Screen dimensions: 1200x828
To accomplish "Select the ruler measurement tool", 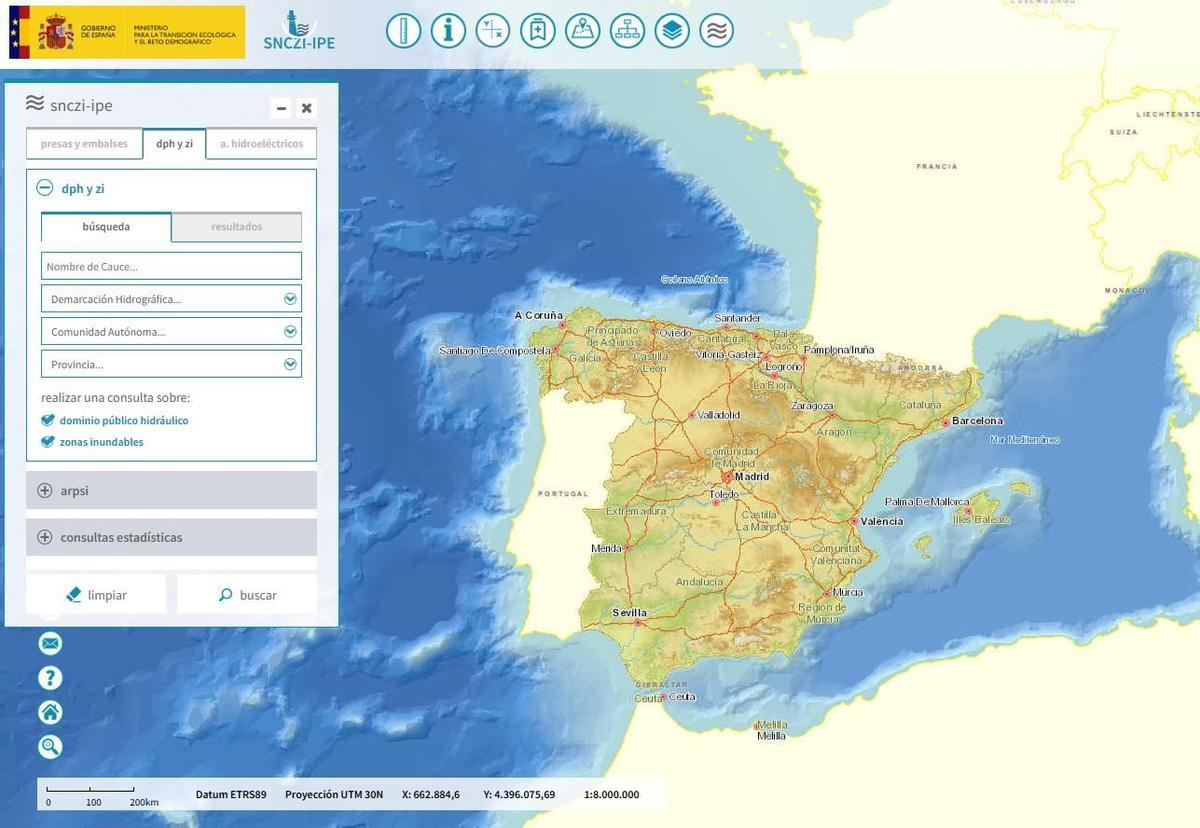I will click(x=403, y=30).
